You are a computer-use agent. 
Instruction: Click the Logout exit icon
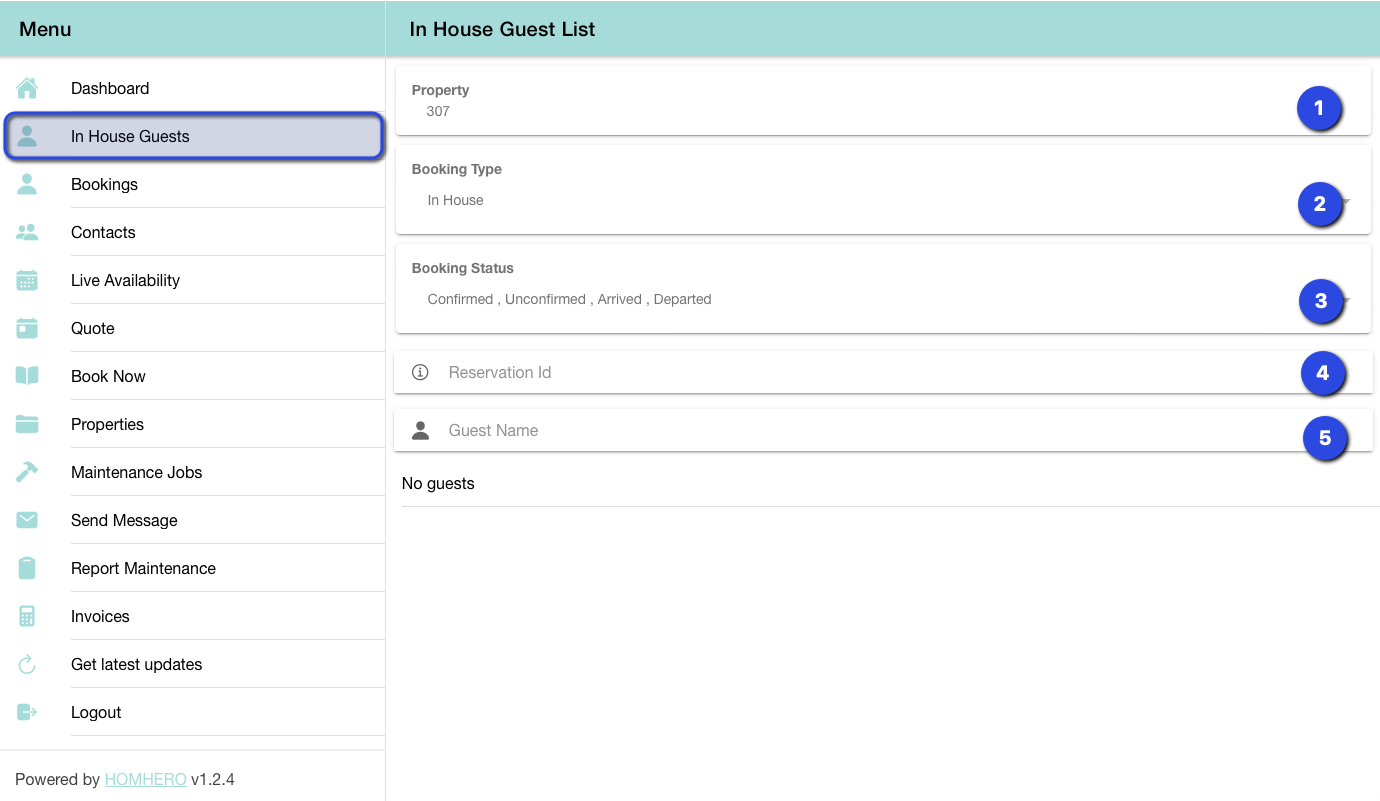click(x=27, y=712)
